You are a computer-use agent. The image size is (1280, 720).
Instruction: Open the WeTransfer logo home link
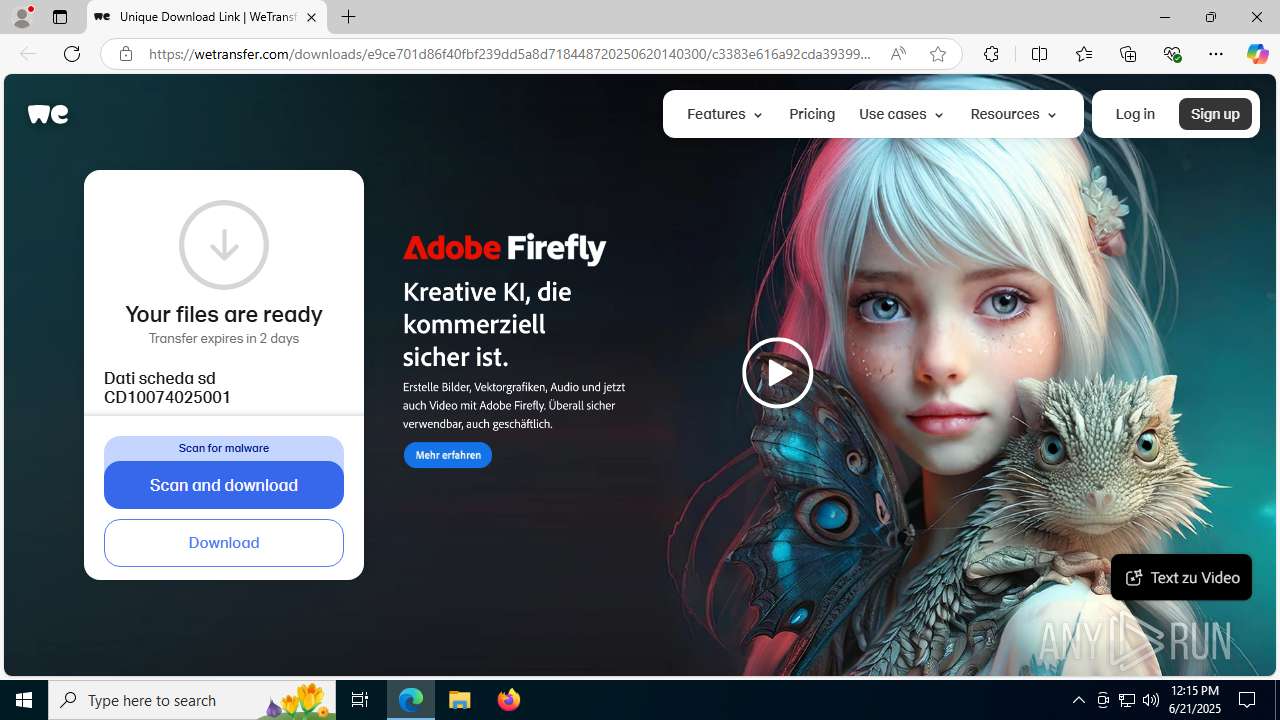click(48, 114)
